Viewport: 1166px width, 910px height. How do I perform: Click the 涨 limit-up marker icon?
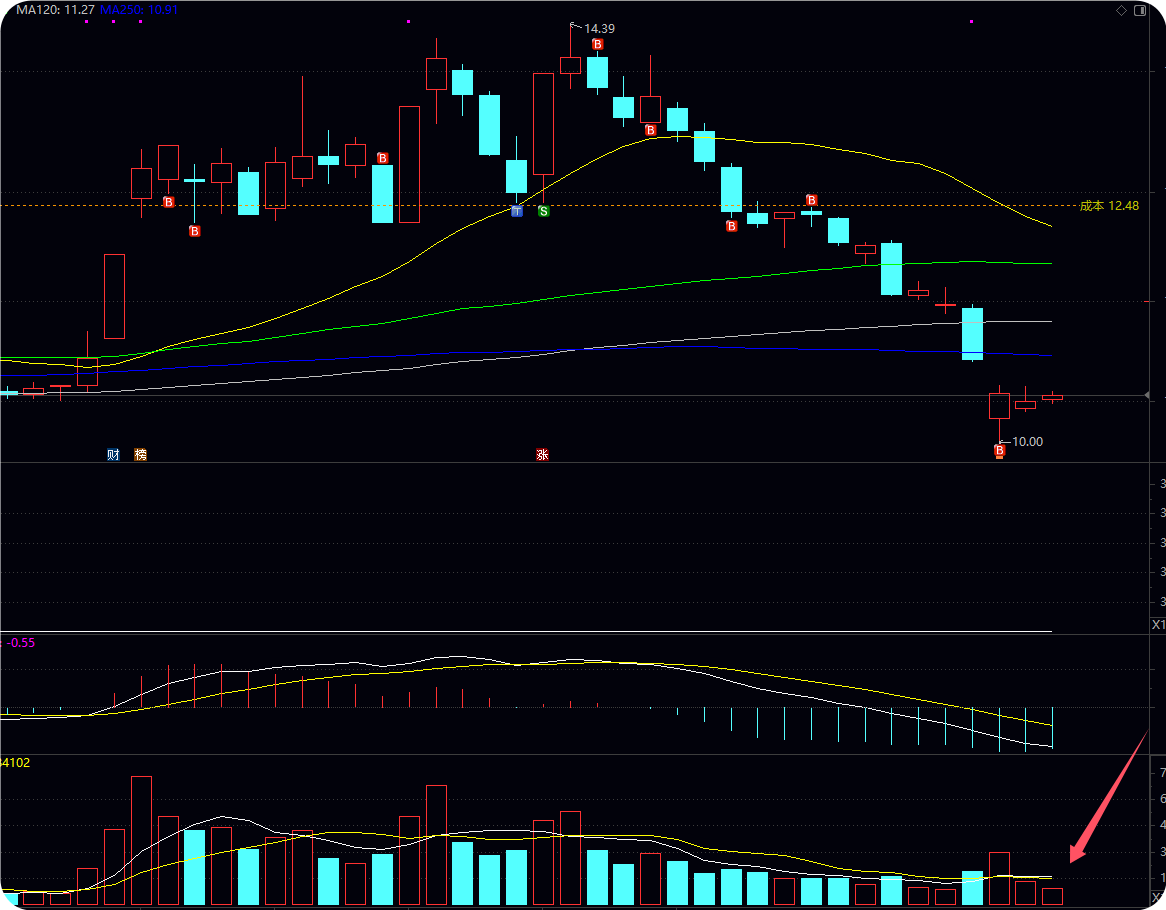pos(542,454)
